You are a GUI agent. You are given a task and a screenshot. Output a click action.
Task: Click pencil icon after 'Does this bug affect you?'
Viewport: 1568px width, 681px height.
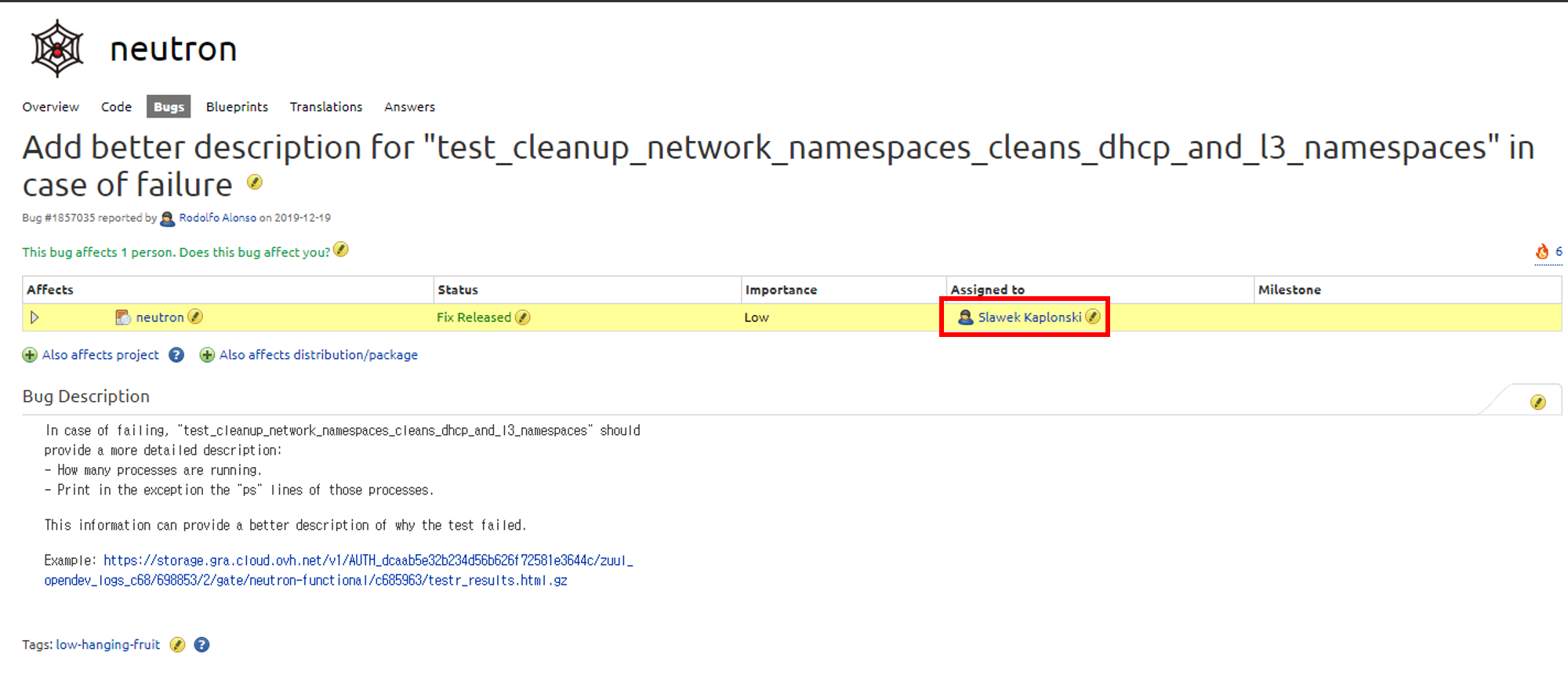tap(341, 250)
